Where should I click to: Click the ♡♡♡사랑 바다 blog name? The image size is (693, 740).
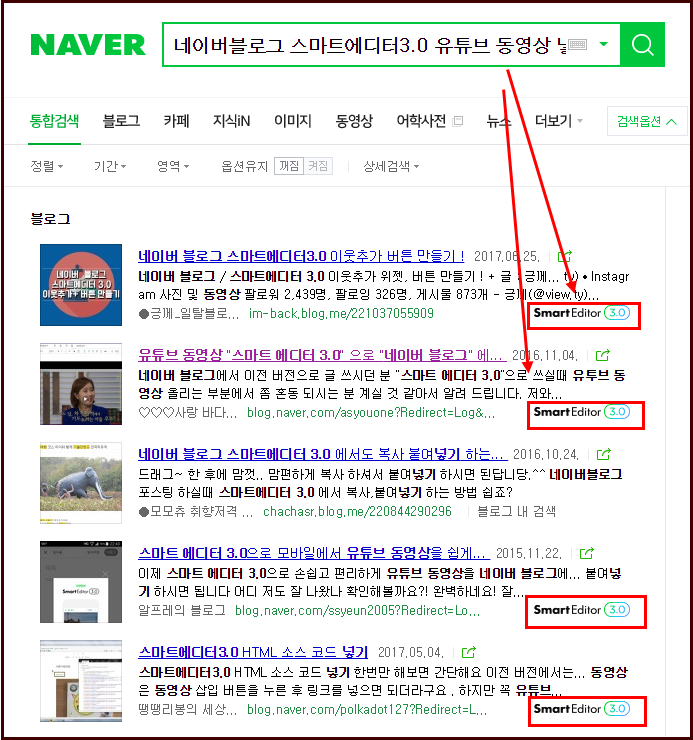(x=187, y=412)
